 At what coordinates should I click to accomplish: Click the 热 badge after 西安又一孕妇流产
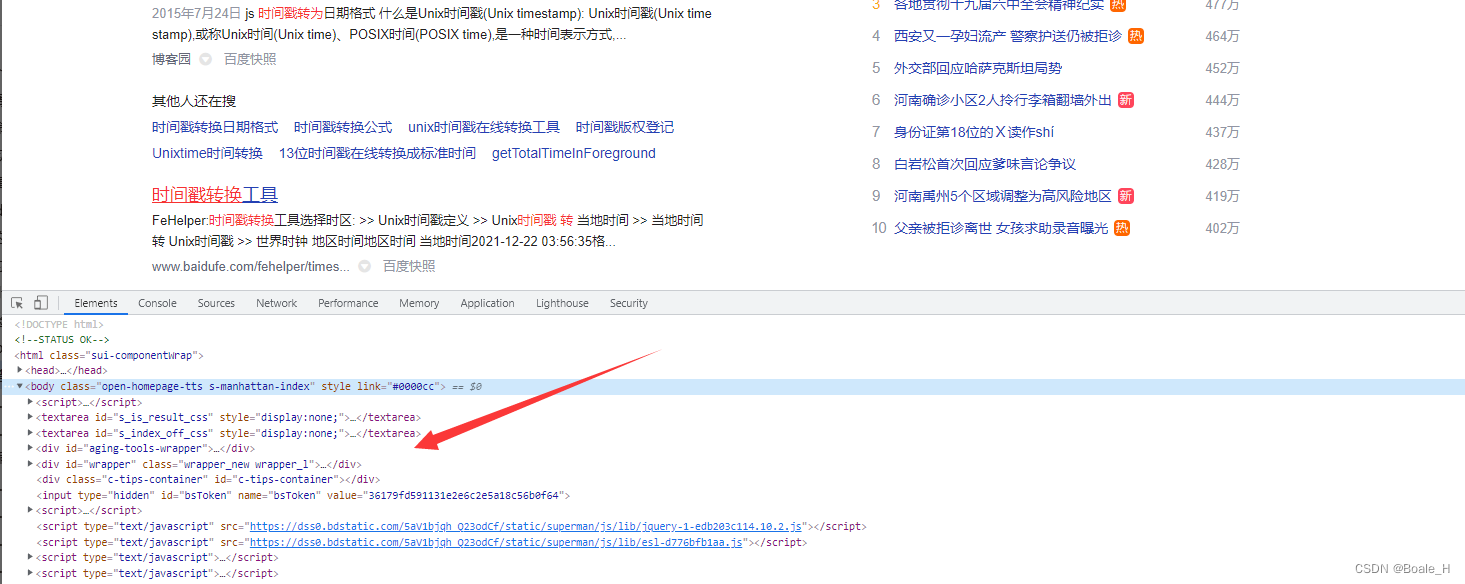[x=1136, y=36]
